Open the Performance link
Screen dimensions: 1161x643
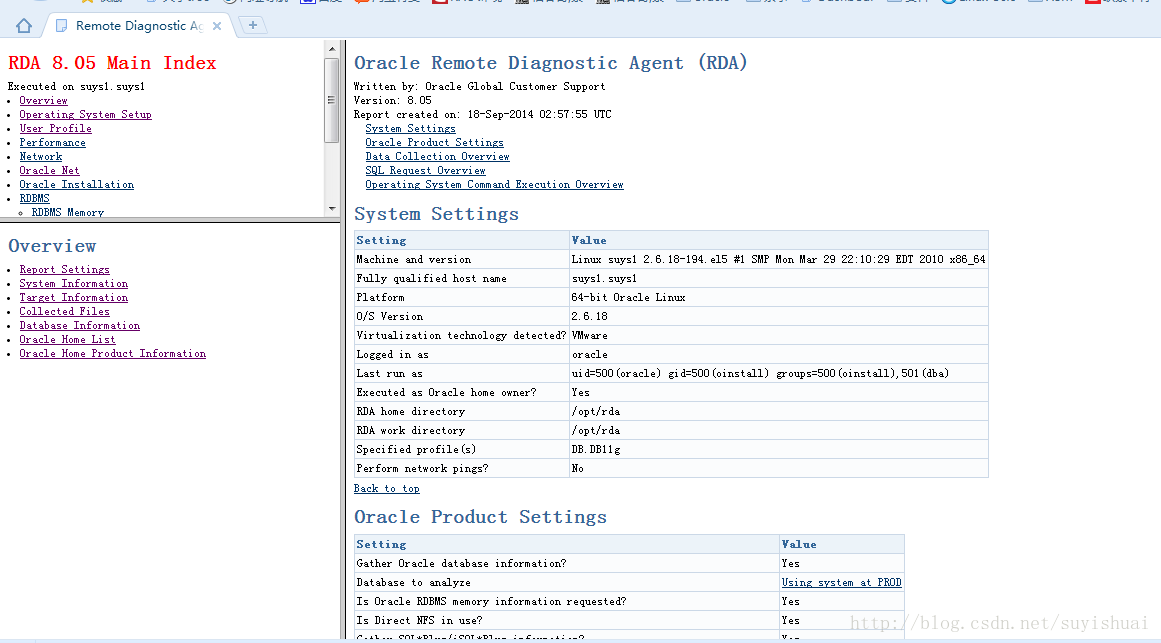point(53,143)
